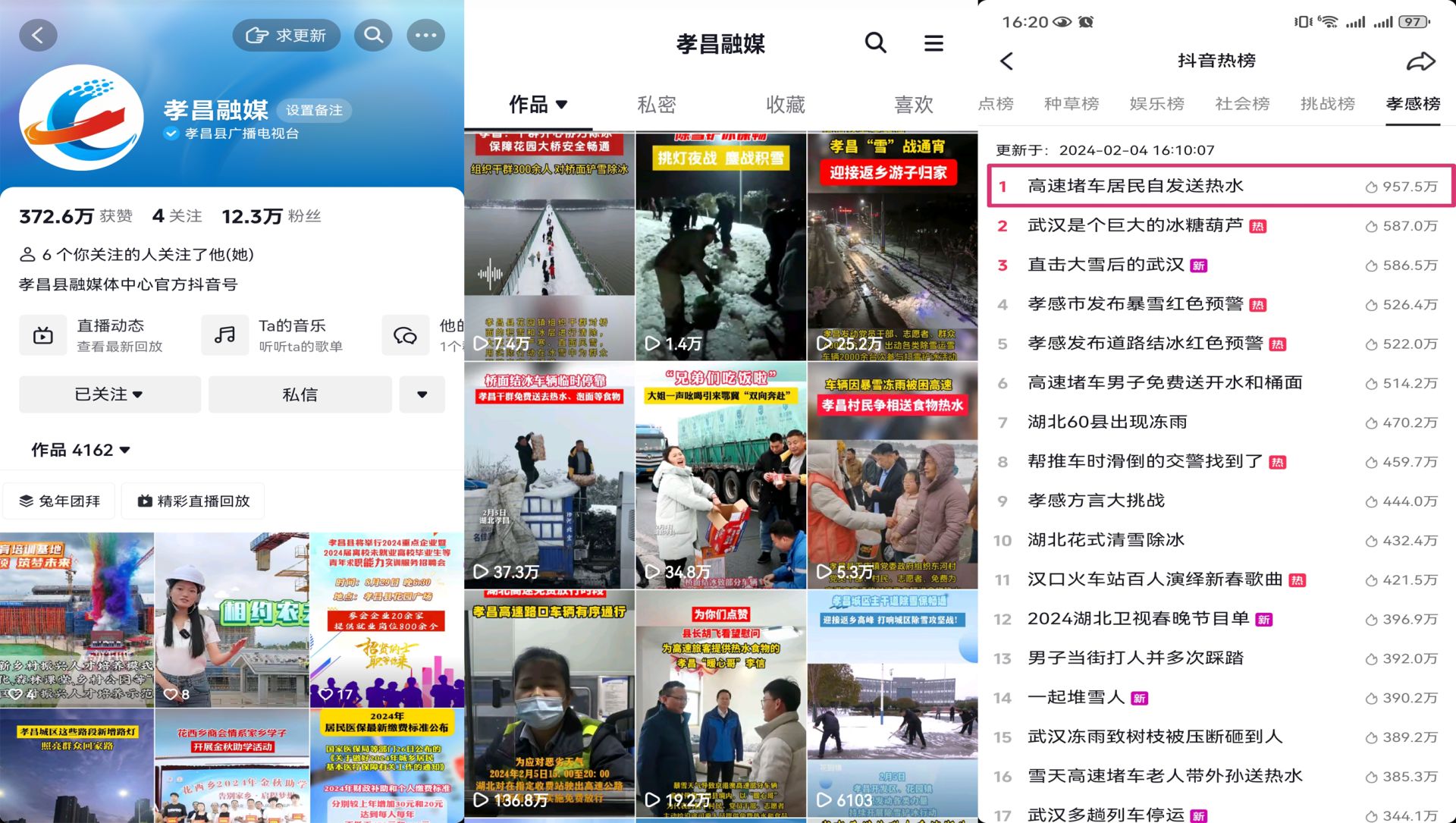Screen dimensions: 1456x823
Task: Share the 抖音热榜 with the arrow icon
Action: pyautogui.click(x=1420, y=61)
